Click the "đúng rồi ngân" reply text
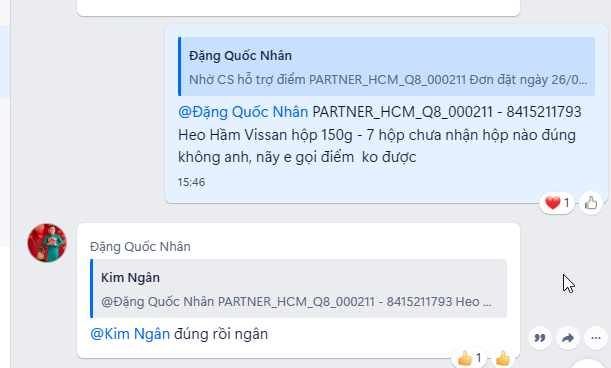 pyautogui.click(x=221, y=334)
